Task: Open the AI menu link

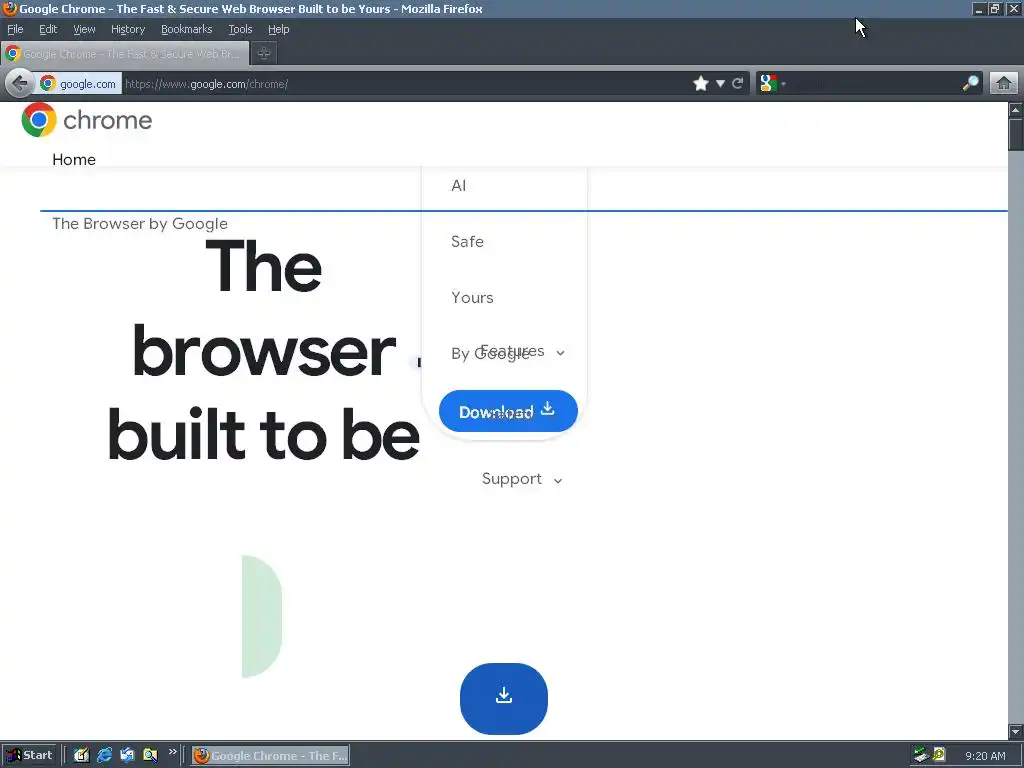Action: coord(459,185)
